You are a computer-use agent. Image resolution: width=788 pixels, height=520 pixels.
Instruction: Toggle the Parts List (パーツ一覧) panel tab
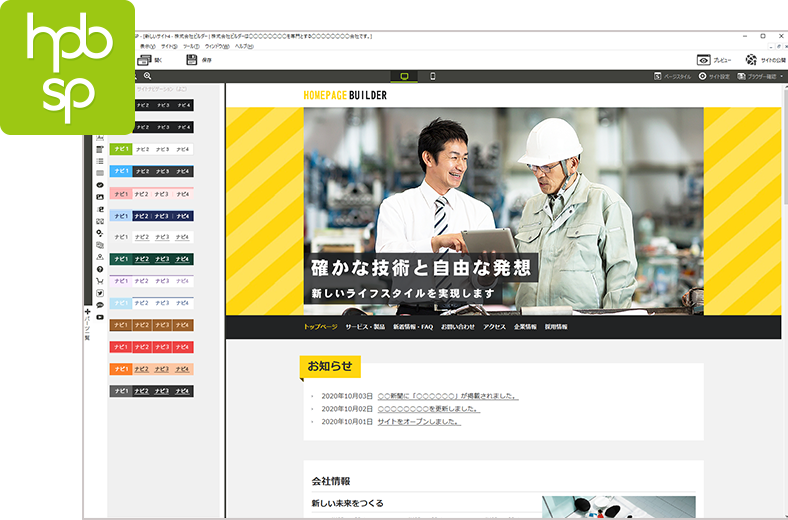(x=87, y=325)
